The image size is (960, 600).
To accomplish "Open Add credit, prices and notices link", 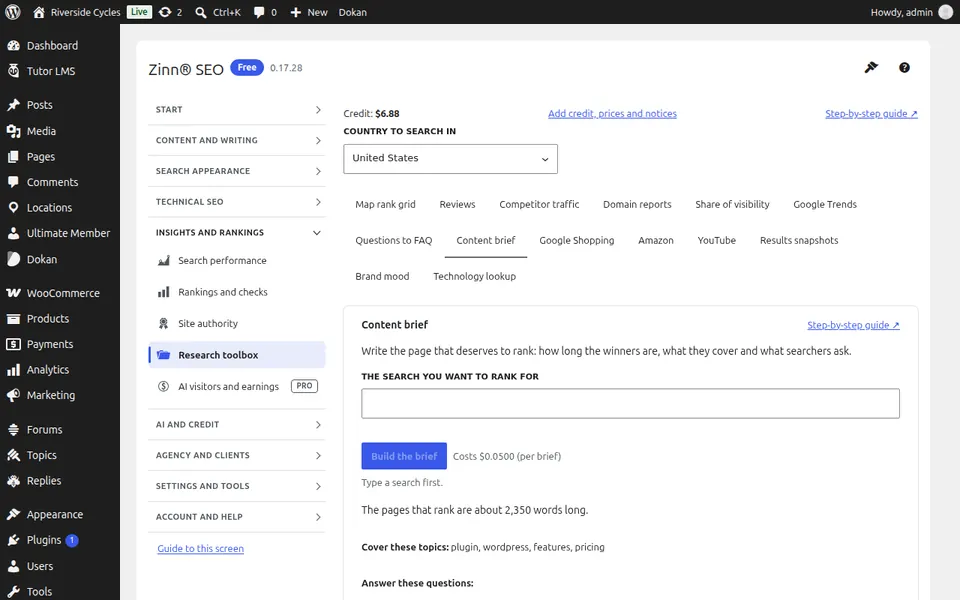I will point(612,114).
